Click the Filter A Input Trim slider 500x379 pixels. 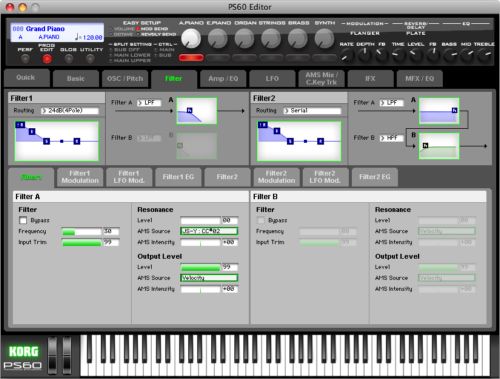81,243
